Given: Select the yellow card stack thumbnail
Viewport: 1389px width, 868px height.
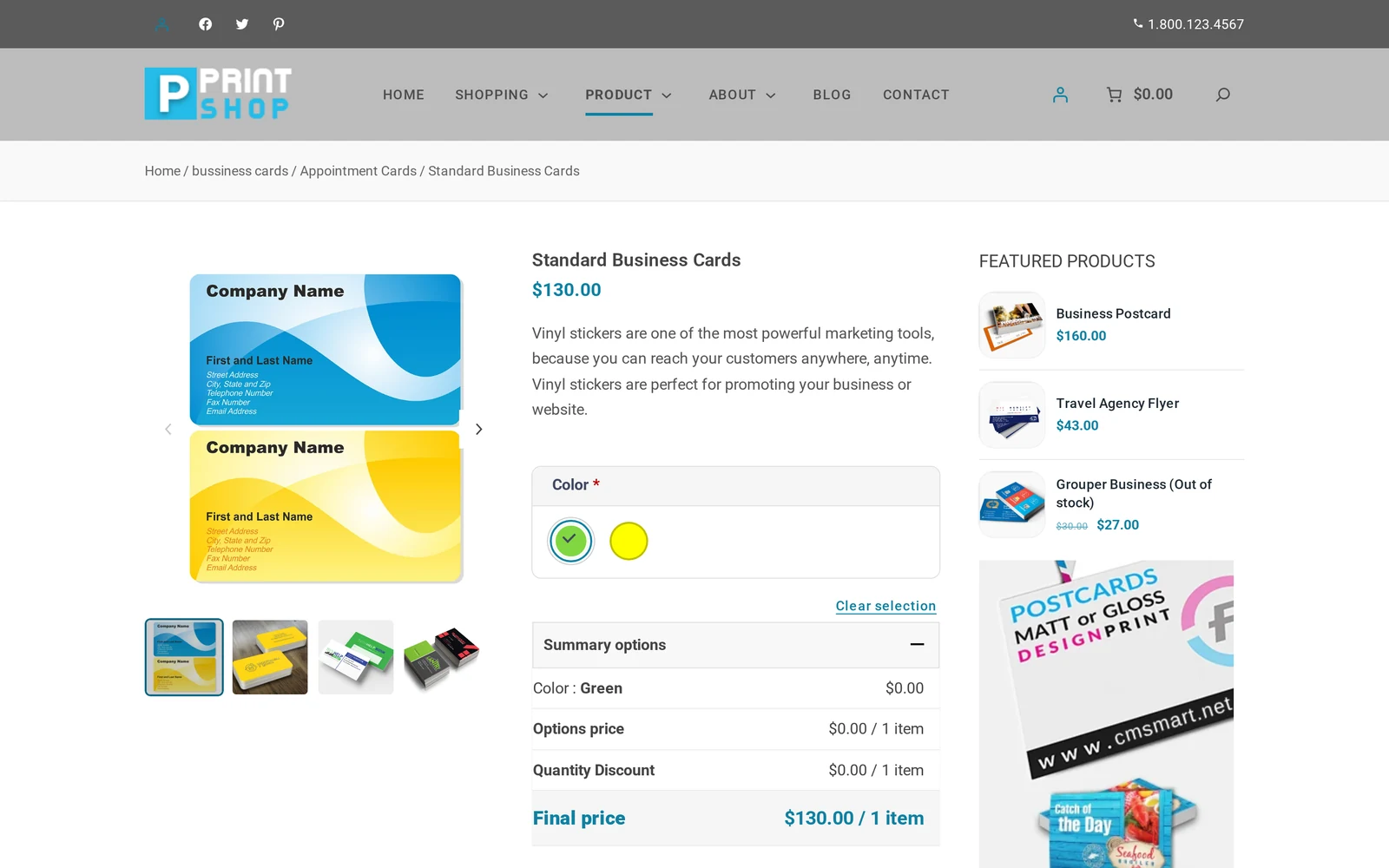Looking at the screenshot, I should tap(270, 657).
